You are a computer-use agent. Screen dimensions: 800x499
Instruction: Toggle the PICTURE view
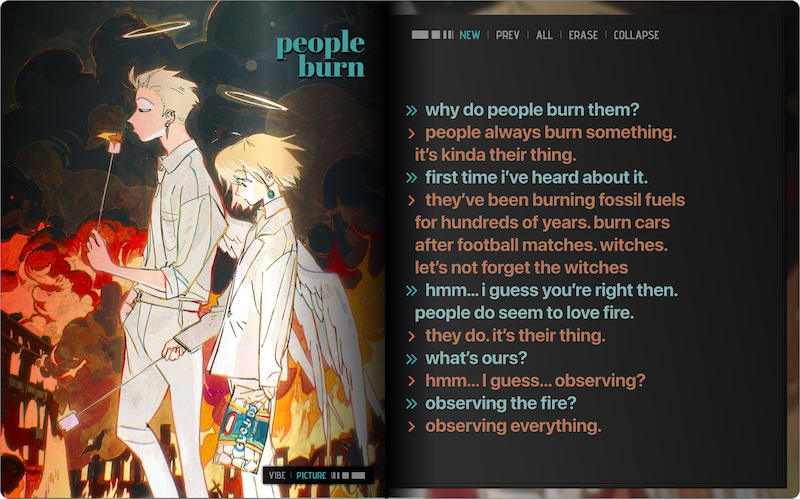coord(311,476)
